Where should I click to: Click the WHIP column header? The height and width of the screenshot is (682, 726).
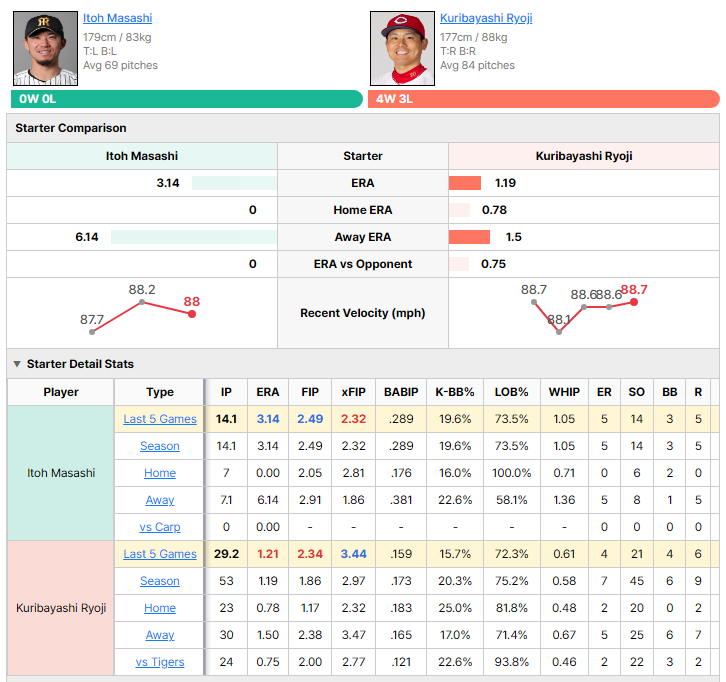[564, 392]
